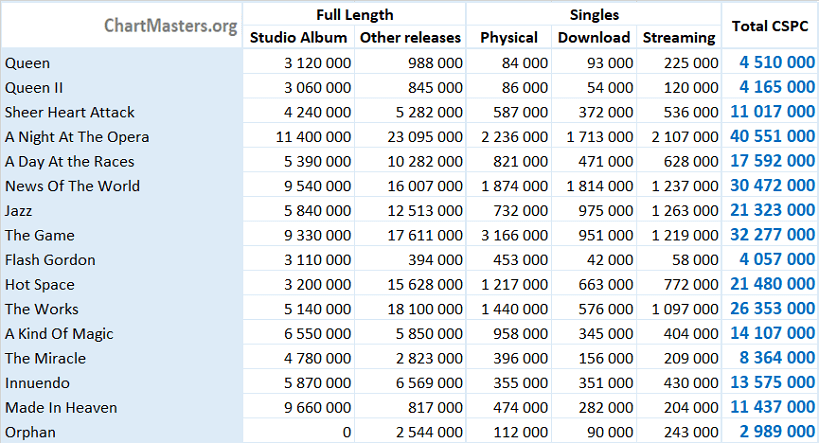Select the Singles group header
The height and width of the screenshot is (443, 819).
pos(594,15)
